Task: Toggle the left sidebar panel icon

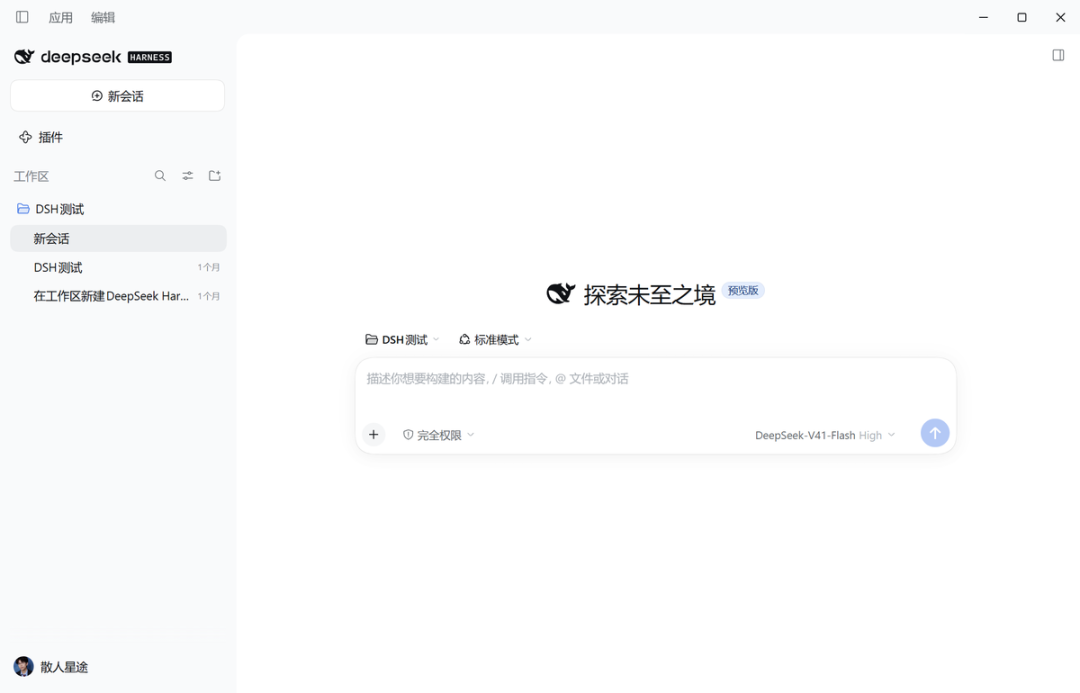Action: point(22,17)
